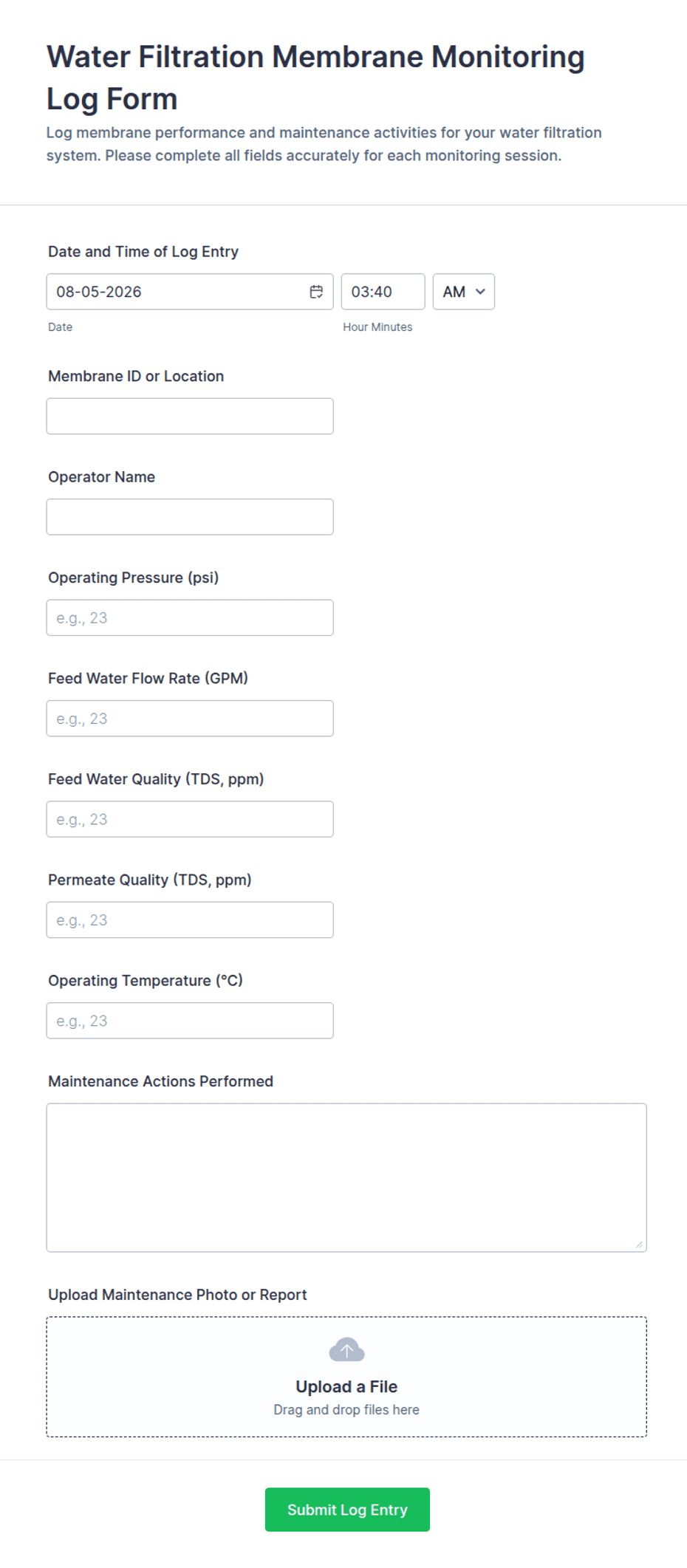
Task: Open the AM/PM dropdown
Action: click(463, 292)
